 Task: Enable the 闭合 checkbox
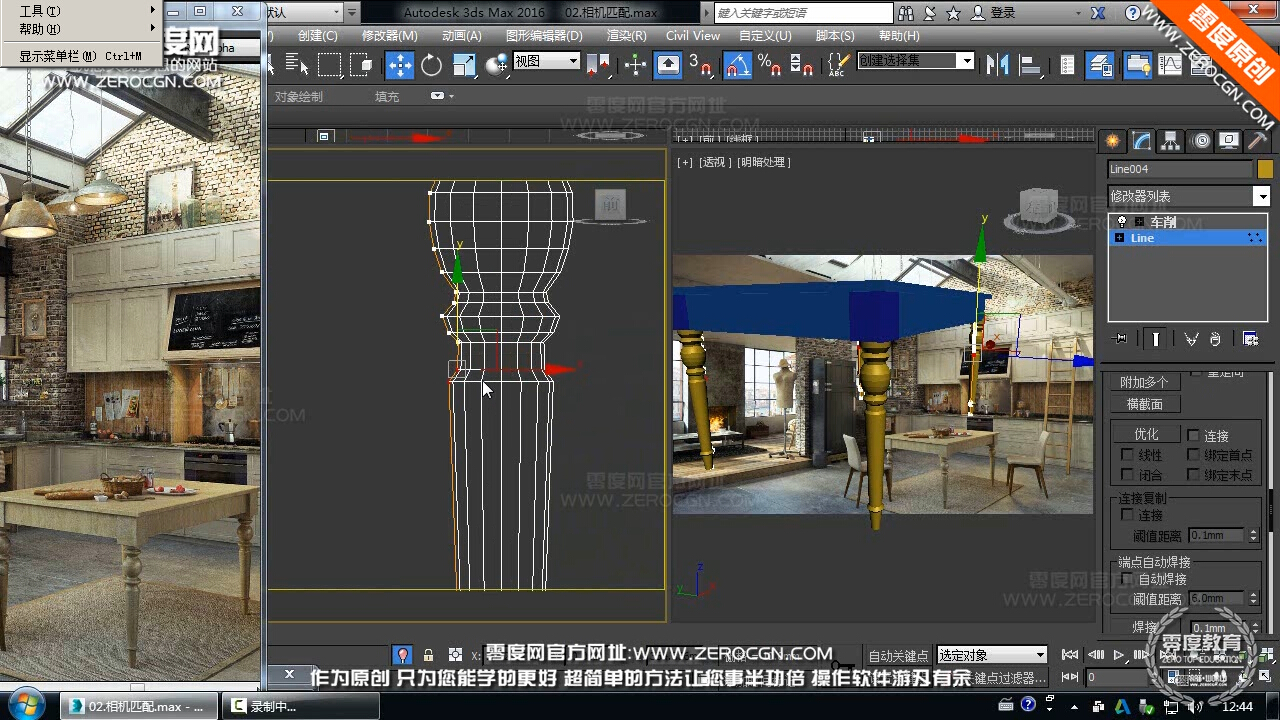click(1127, 475)
